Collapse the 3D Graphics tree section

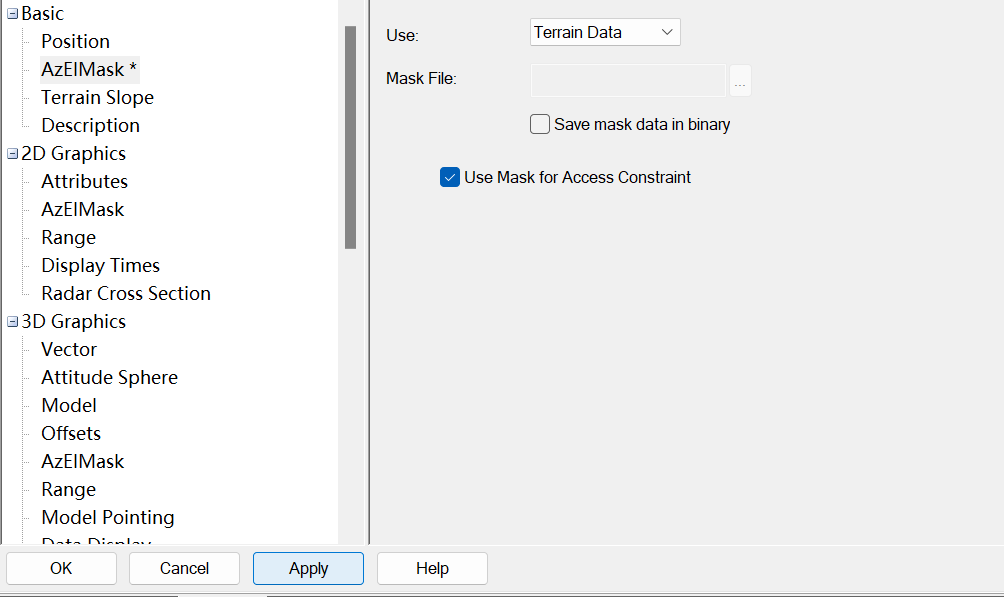(12, 322)
